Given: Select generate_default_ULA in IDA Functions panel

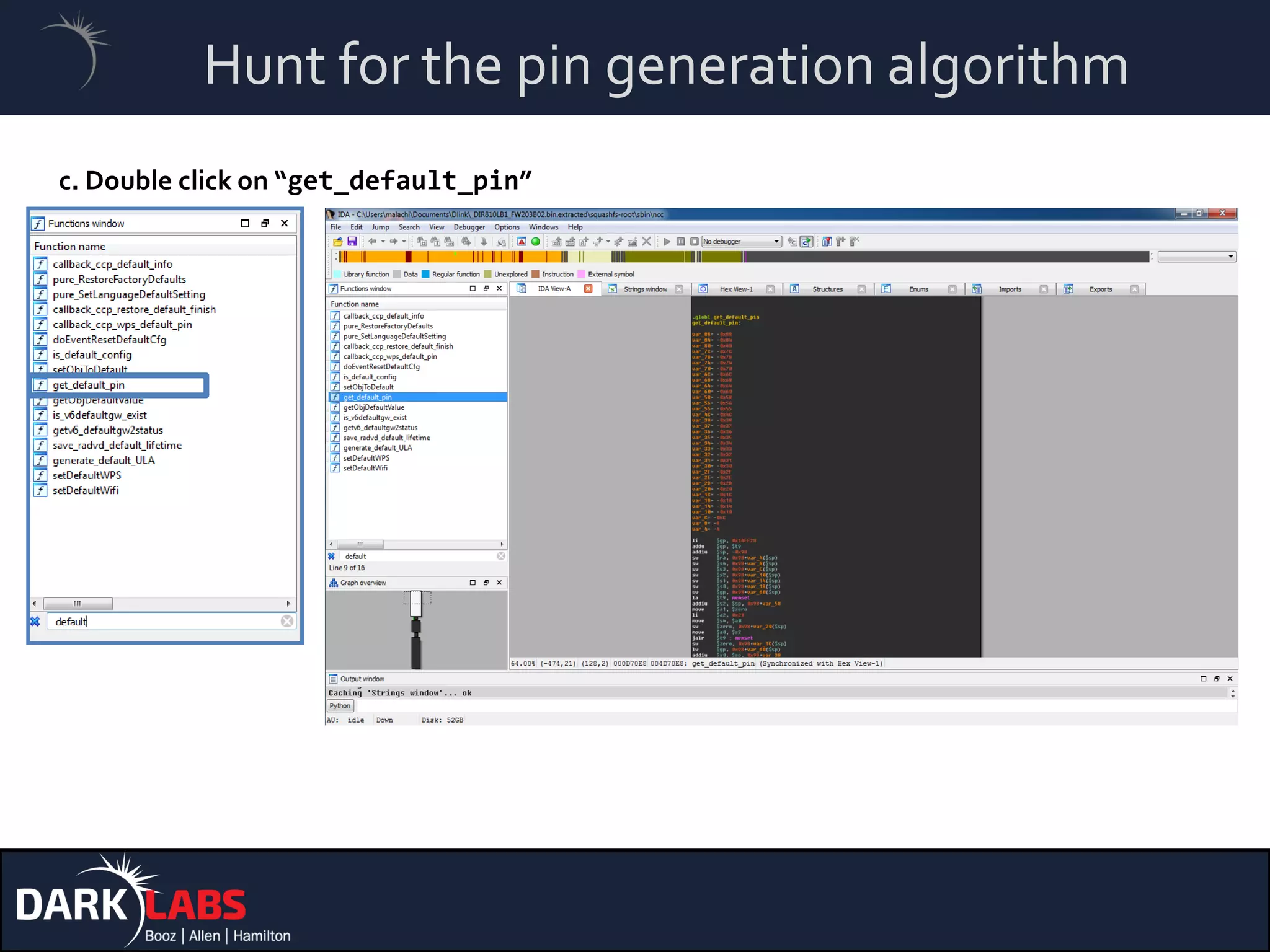Looking at the screenshot, I should click(x=378, y=448).
